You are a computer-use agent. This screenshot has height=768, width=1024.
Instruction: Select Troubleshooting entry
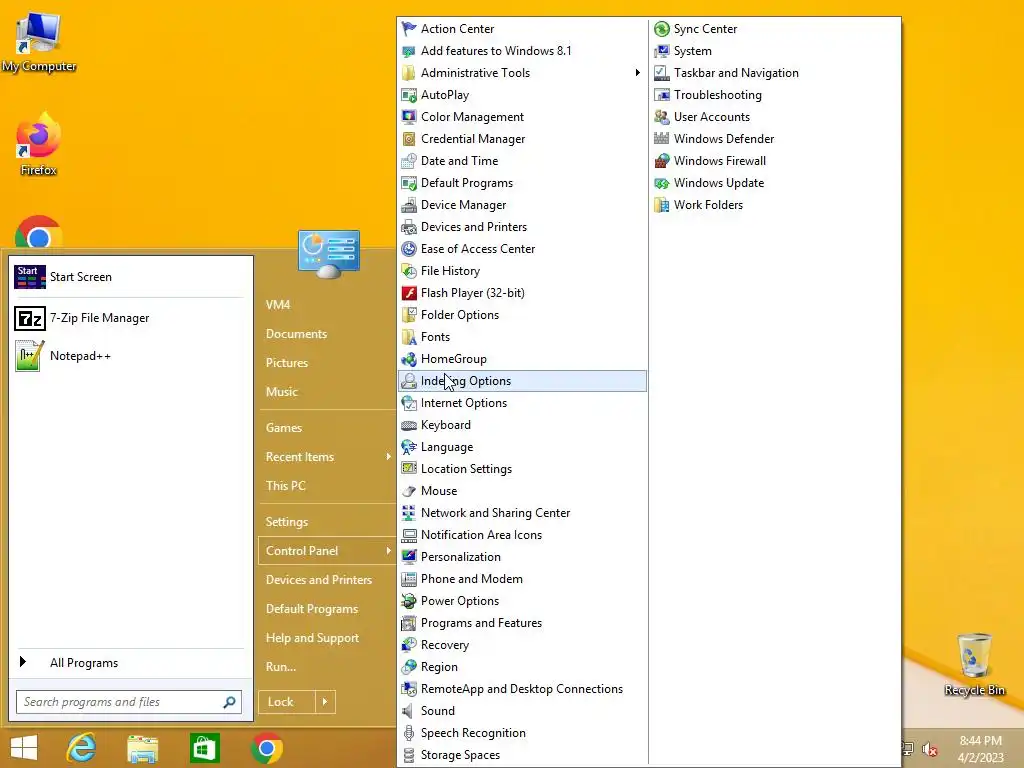click(775, 95)
